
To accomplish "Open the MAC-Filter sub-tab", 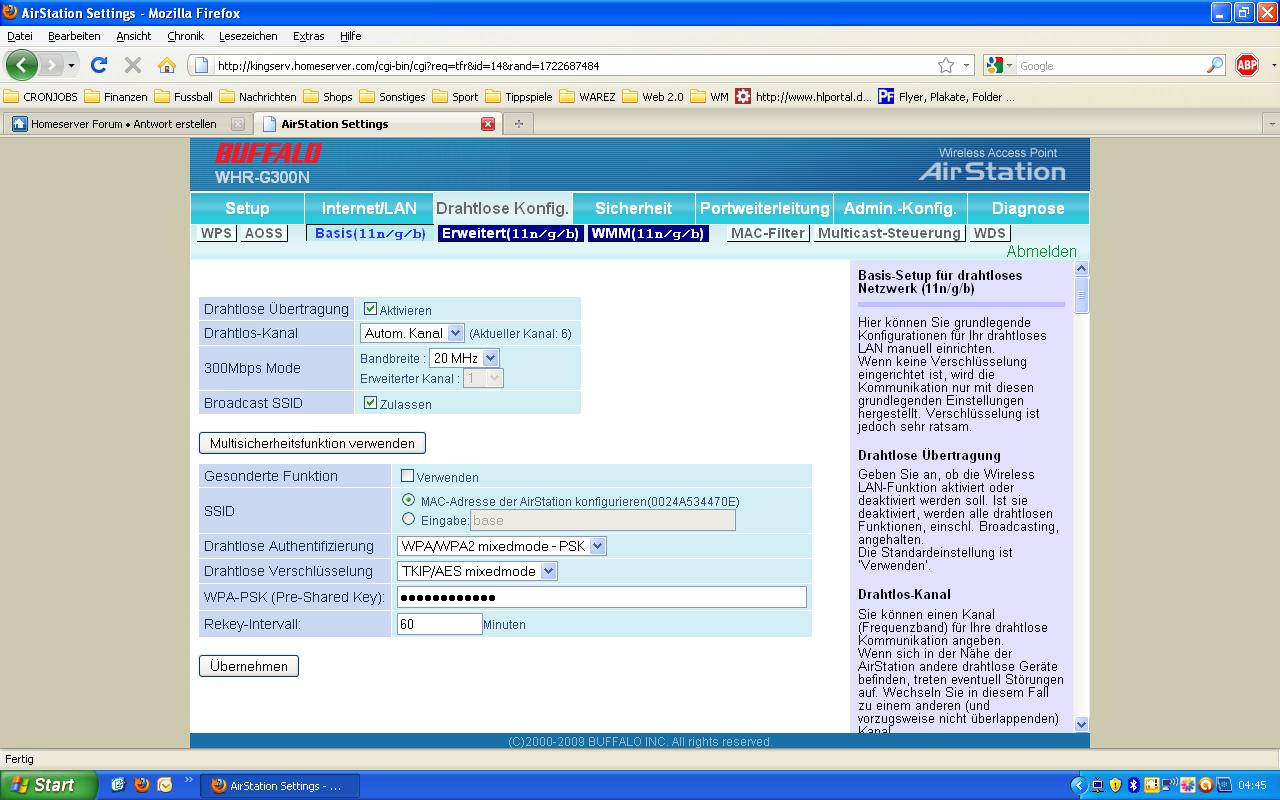I will pos(768,233).
